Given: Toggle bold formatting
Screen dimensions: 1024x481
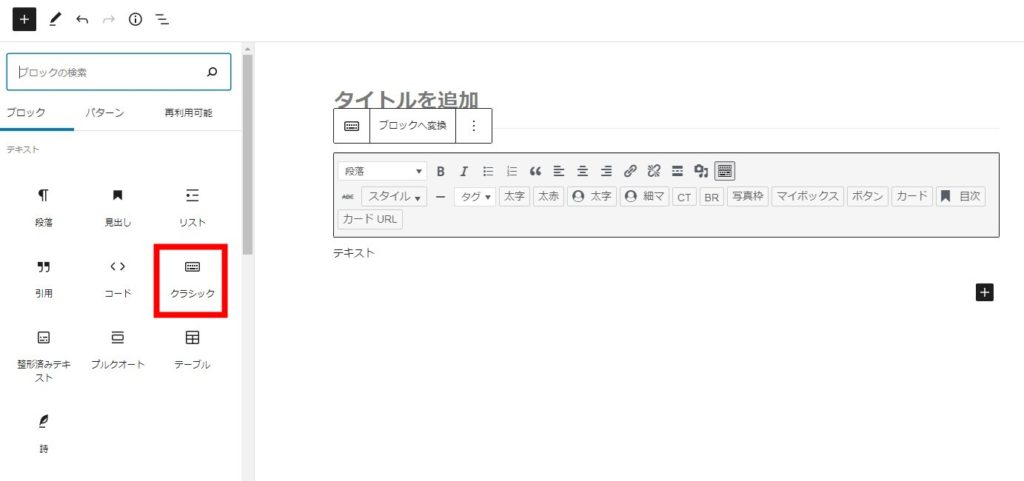Looking at the screenshot, I should click(x=441, y=172).
